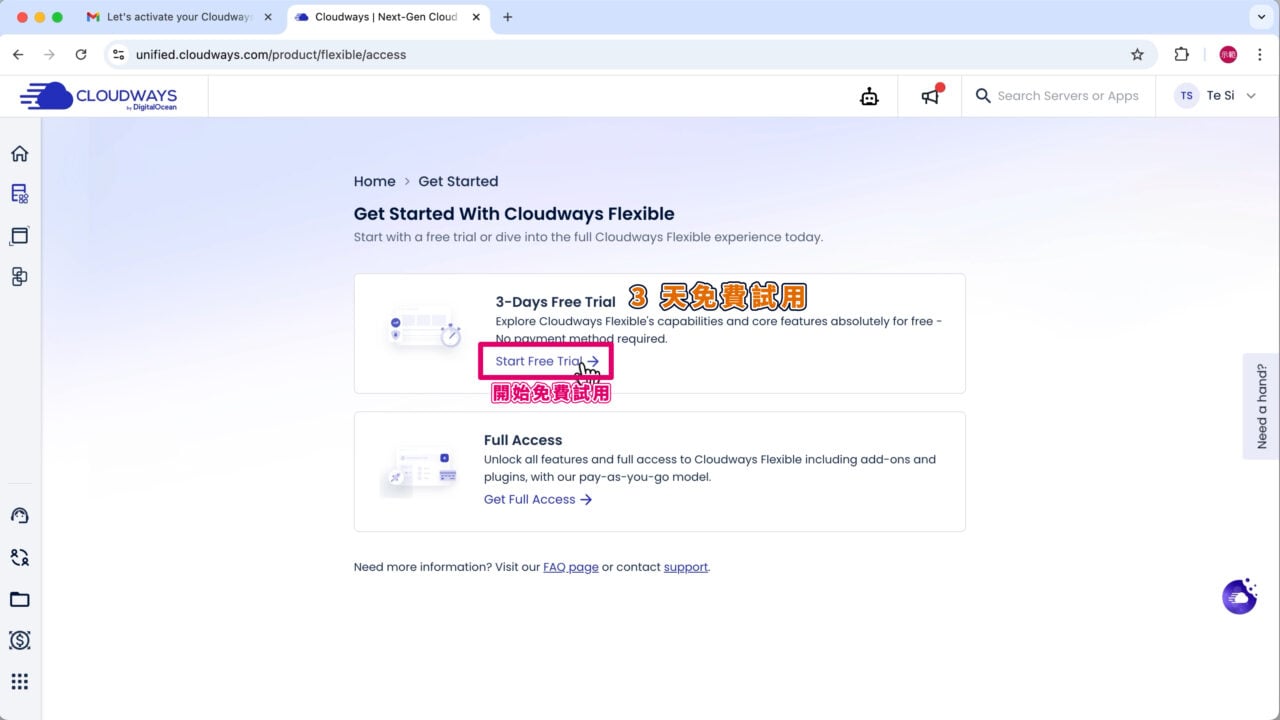Open the home icon in left sidebar

click(x=19, y=153)
